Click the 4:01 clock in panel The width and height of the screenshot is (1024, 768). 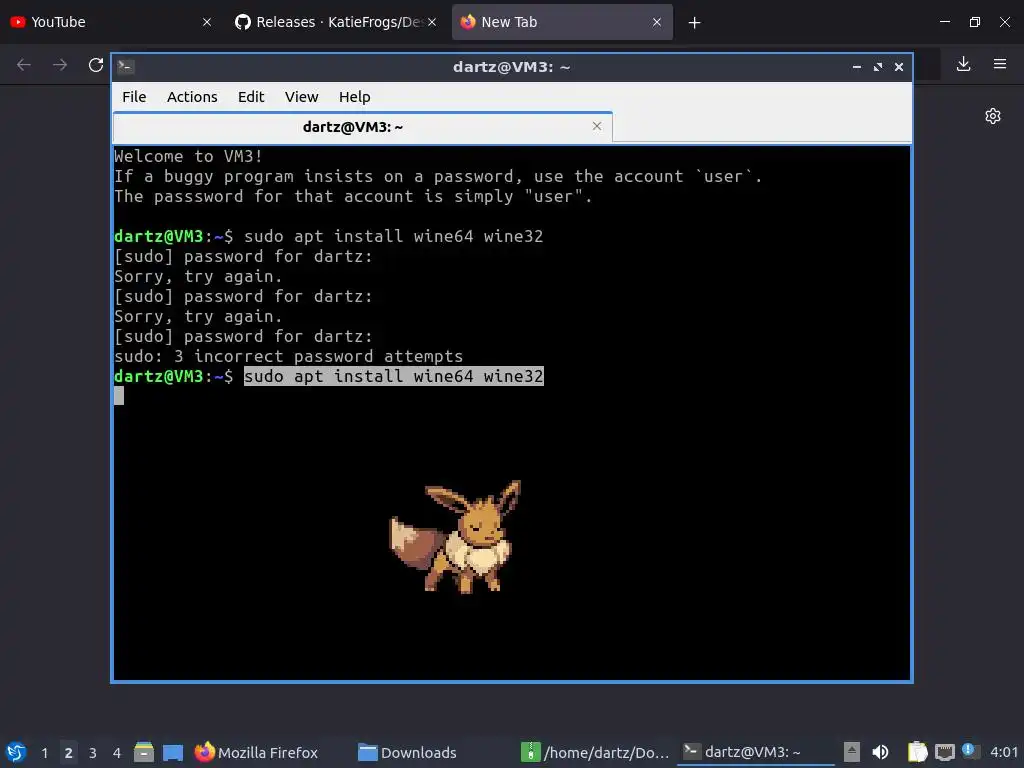pyautogui.click(x=1004, y=752)
